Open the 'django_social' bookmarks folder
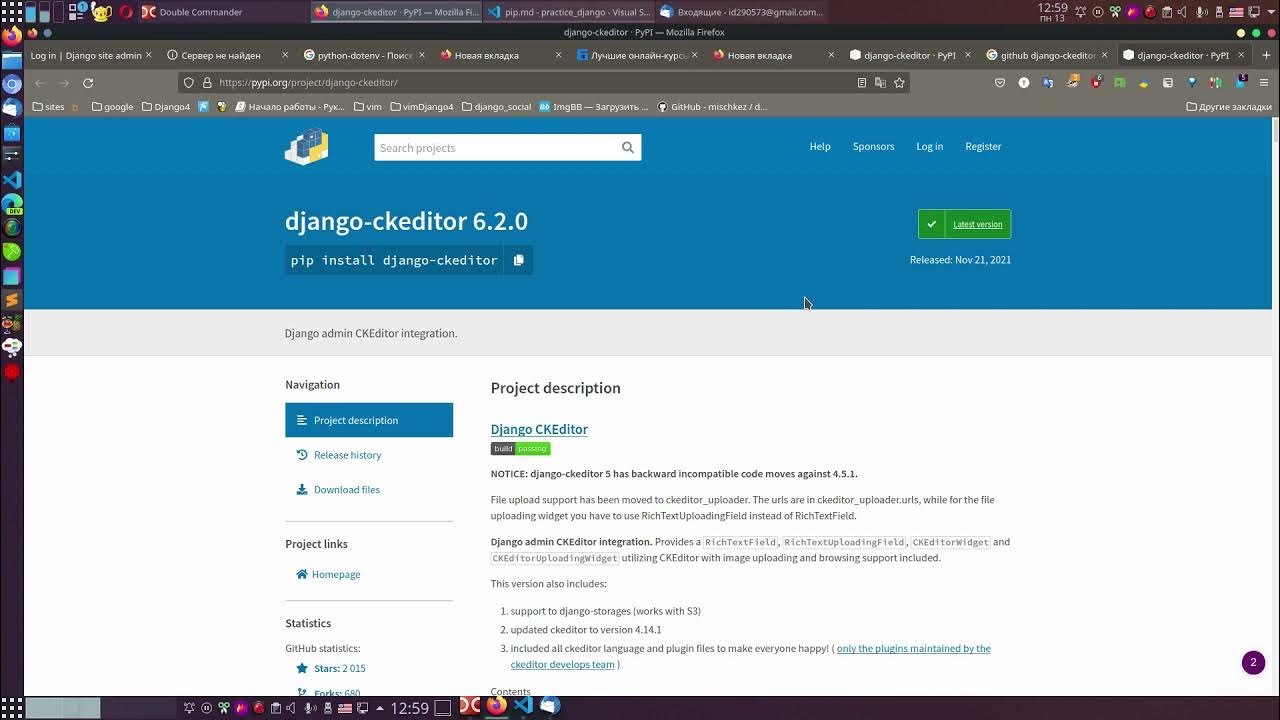 click(496, 106)
